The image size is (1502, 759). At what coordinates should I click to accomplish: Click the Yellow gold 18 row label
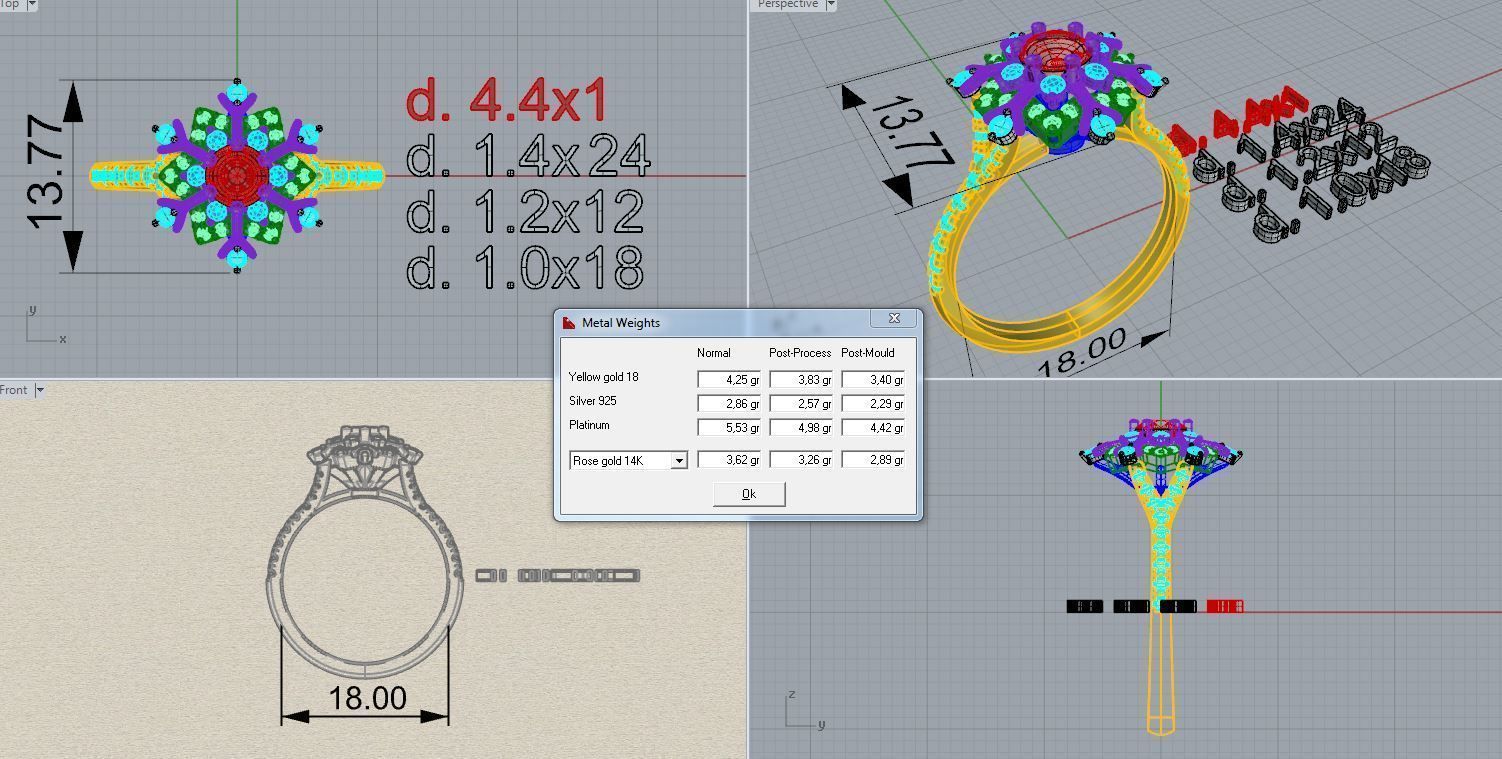tap(603, 377)
